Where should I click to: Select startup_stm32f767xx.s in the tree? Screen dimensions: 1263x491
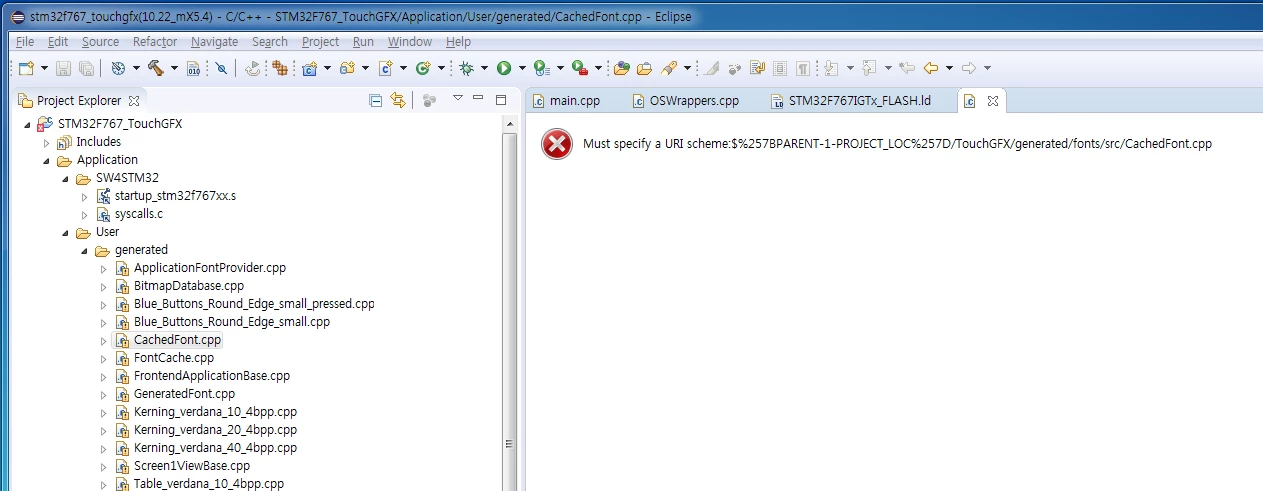click(175, 196)
